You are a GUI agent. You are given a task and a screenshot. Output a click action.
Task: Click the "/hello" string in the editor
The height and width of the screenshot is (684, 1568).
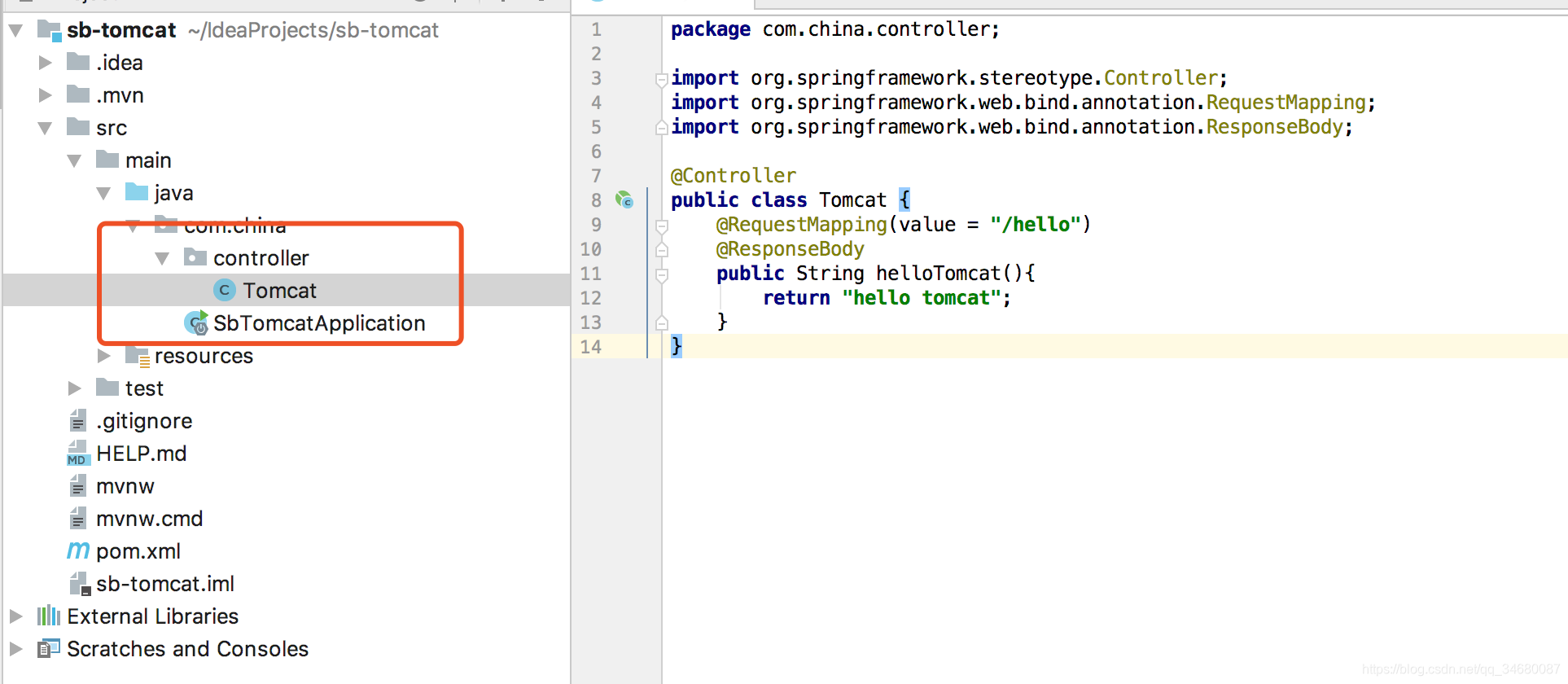pos(1035,225)
